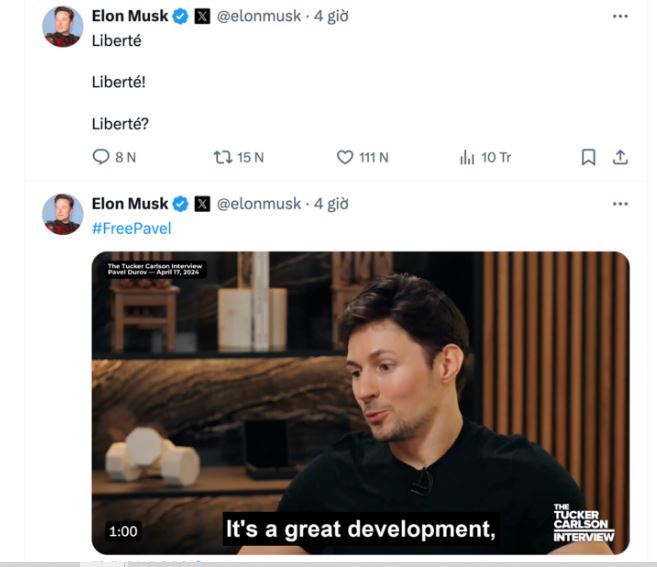Click Elon Musk name on second tweet
657x567 pixels.
130,204
